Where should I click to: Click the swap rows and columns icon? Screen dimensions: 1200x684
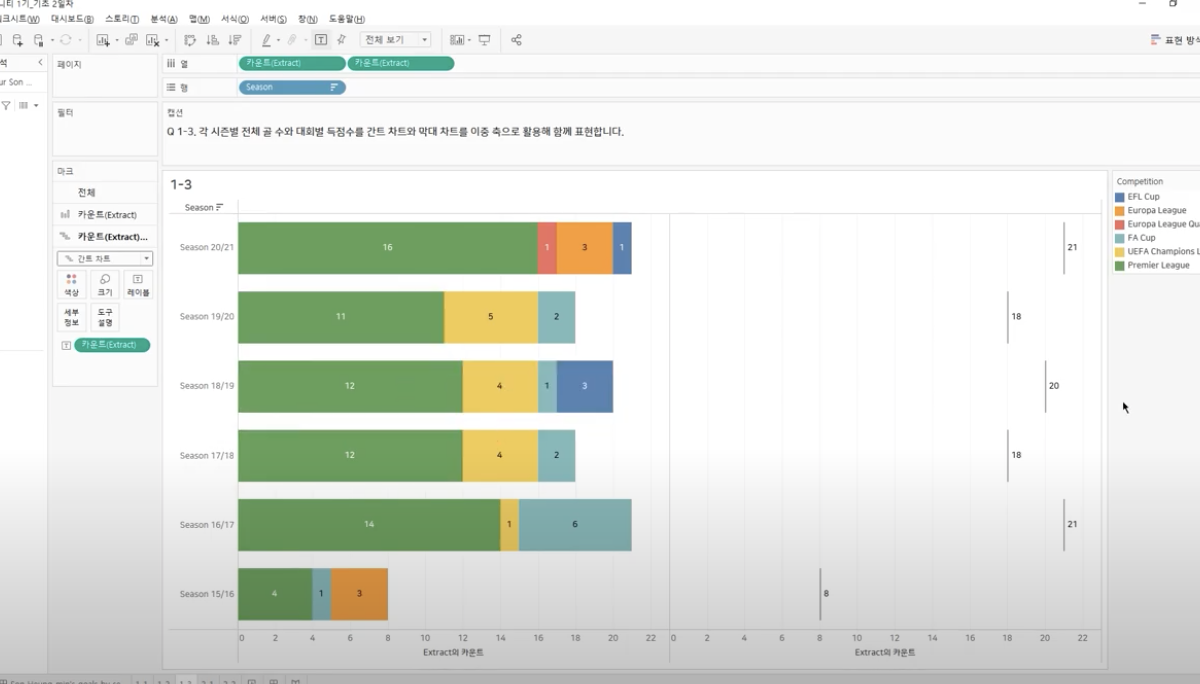click(x=190, y=40)
